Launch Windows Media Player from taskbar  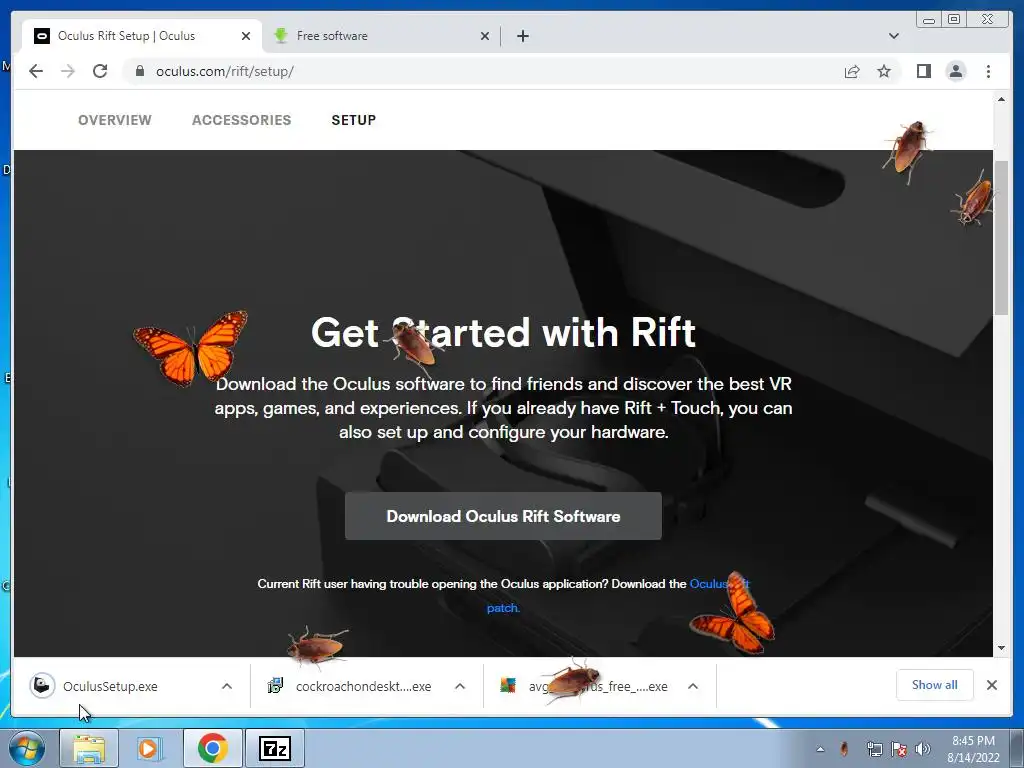[x=150, y=748]
